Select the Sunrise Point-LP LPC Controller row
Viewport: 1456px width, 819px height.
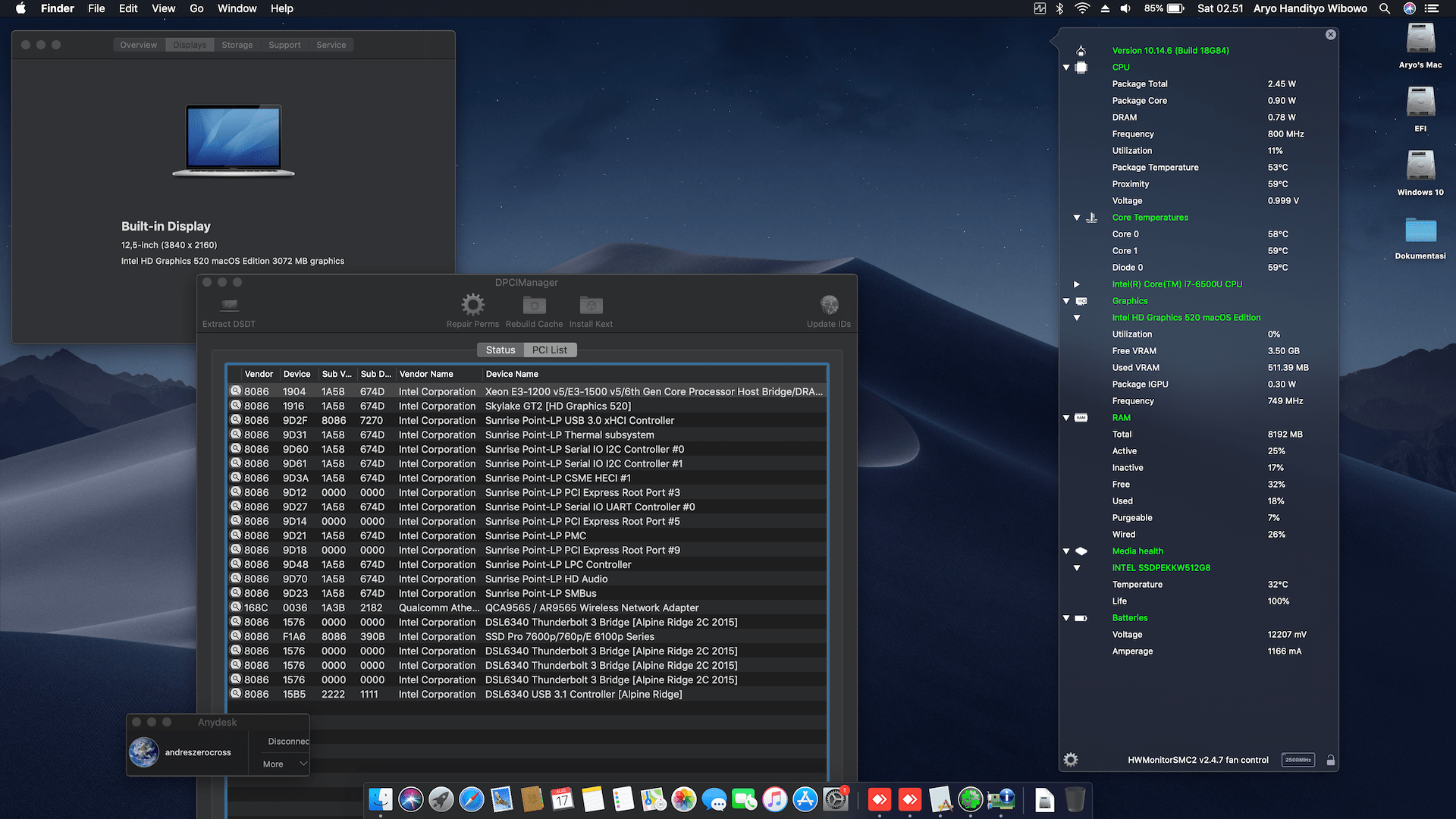coord(527,564)
